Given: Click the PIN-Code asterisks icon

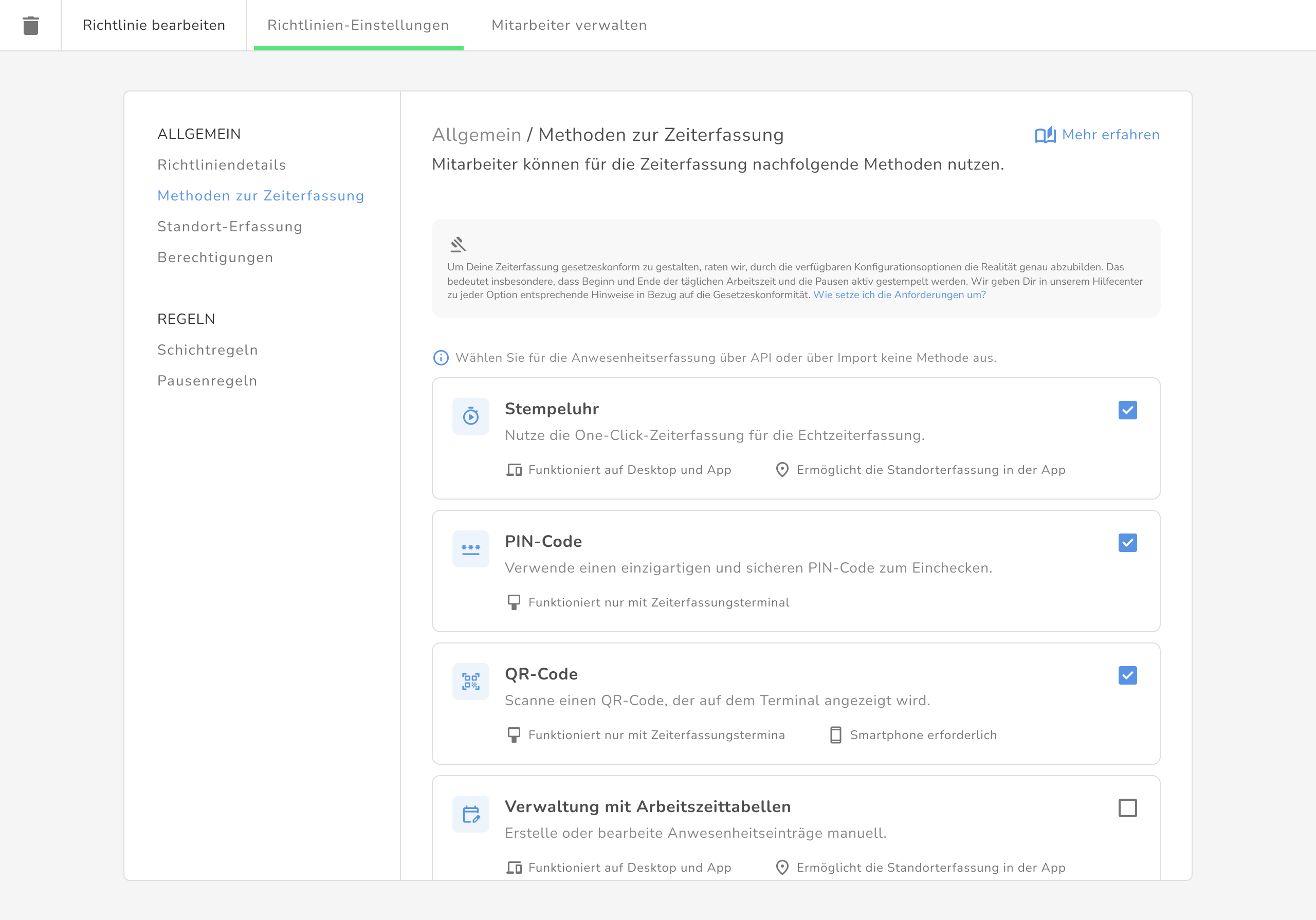Looking at the screenshot, I should (470, 548).
